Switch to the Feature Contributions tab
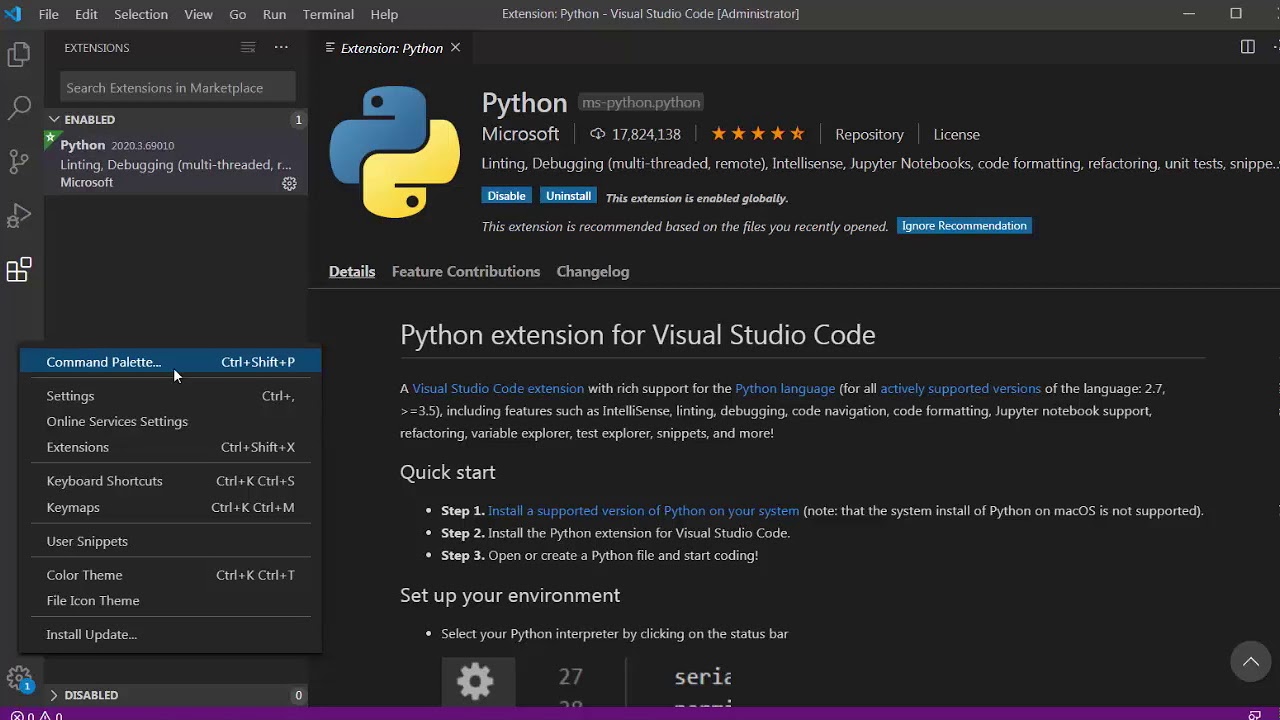Image resolution: width=1280 pixels, height=720 pixels. [466, 272]
